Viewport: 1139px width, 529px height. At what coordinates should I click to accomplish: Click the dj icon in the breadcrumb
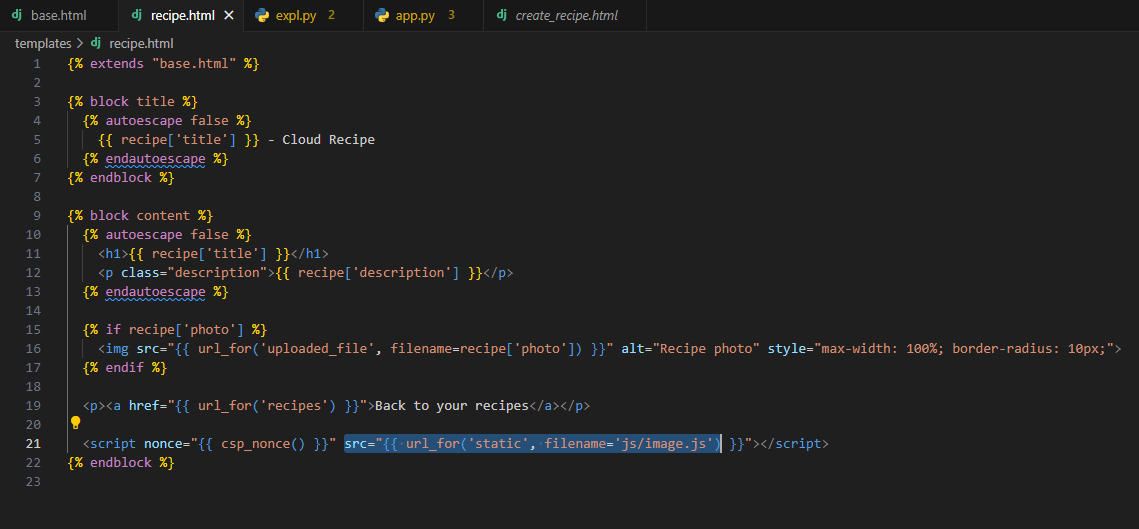point(96,43)
